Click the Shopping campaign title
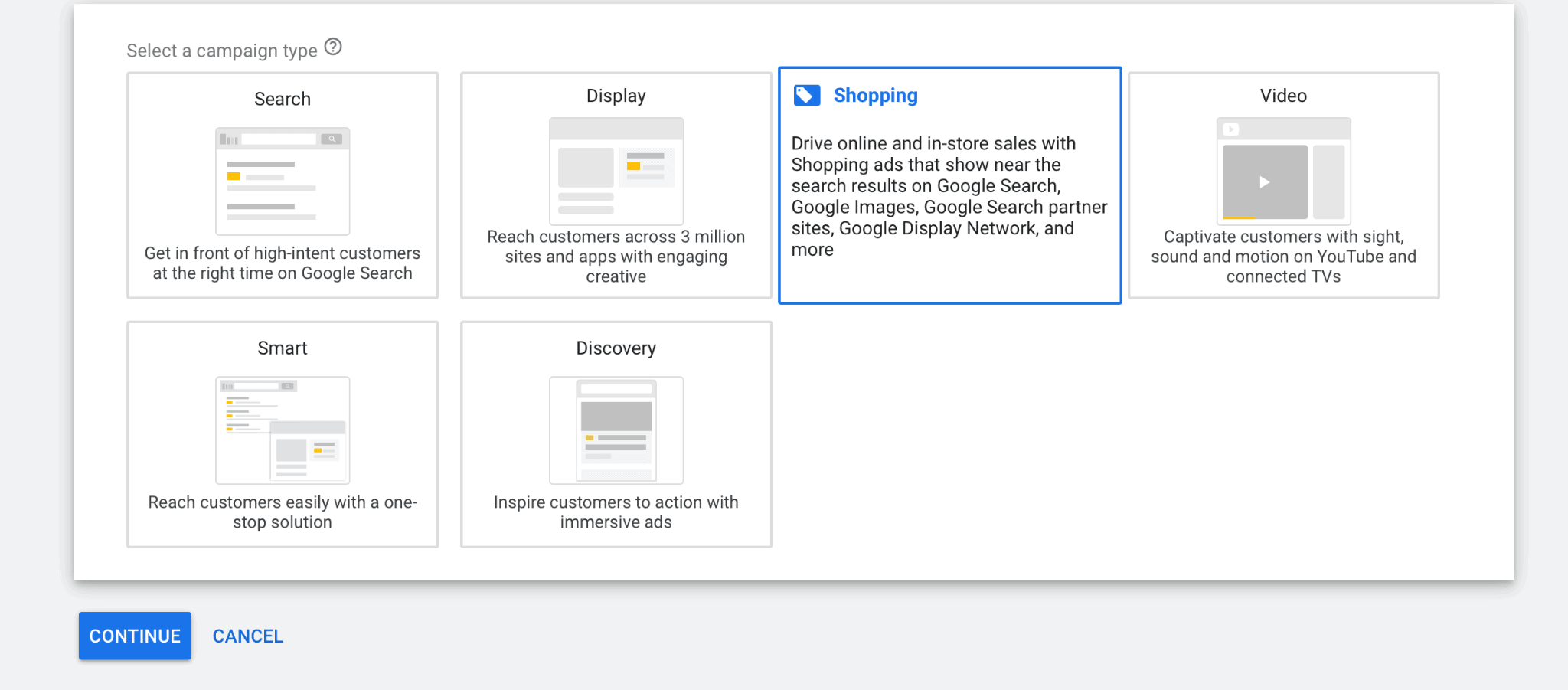Viewport: 1568px width, 690px height. pyautogui.click(x=876, y=96)
